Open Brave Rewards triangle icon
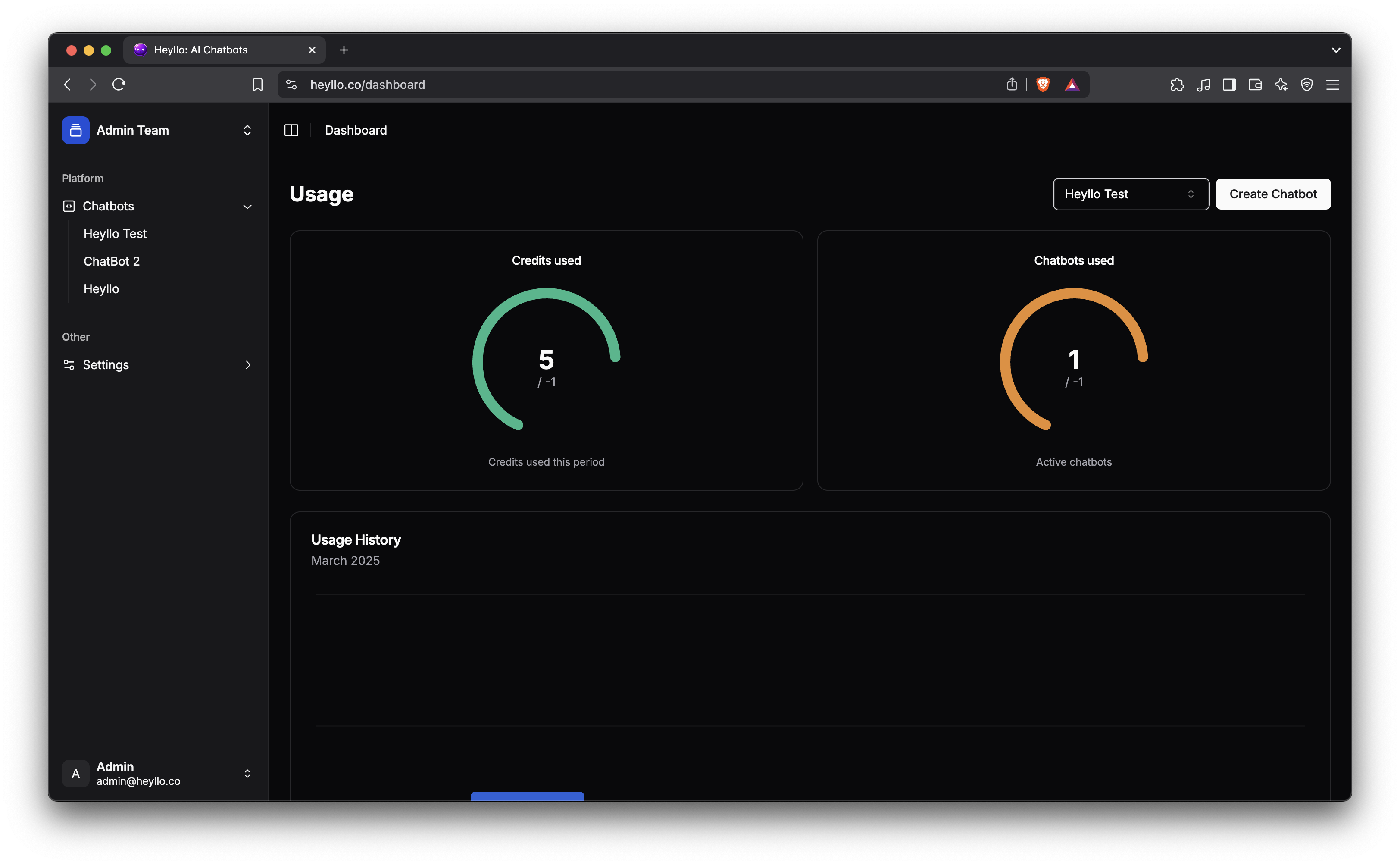Image resolution: width=1400 pixels, height=865 pixels. click(1072, 85)
